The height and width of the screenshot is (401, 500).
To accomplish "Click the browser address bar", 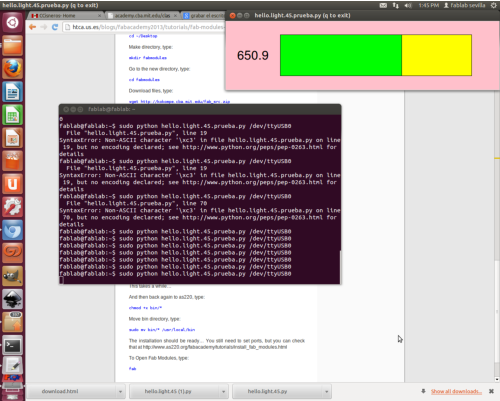I will tap(145, 27).
